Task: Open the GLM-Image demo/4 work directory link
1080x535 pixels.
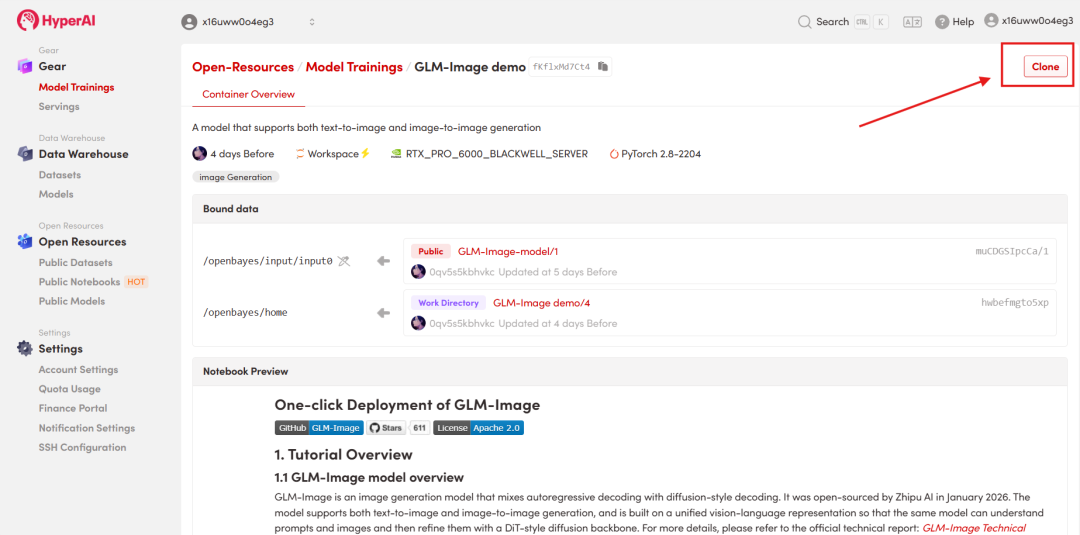Action: point(541,303)
